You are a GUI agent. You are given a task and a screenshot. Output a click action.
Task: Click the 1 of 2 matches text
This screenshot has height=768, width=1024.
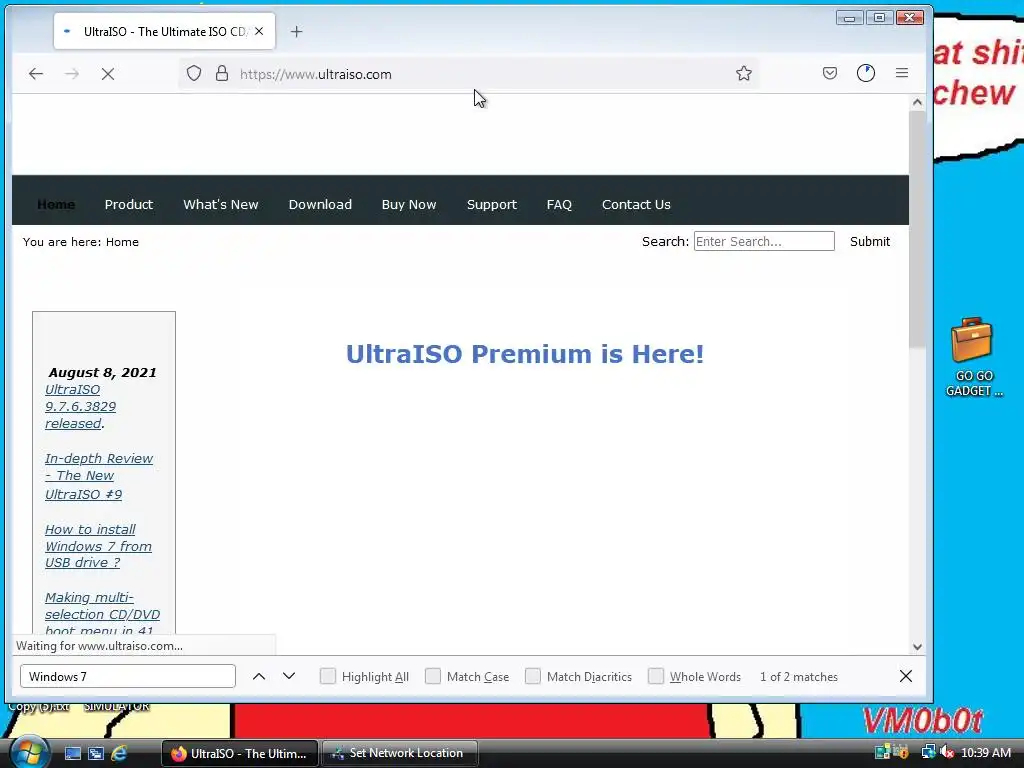(799, 677)
